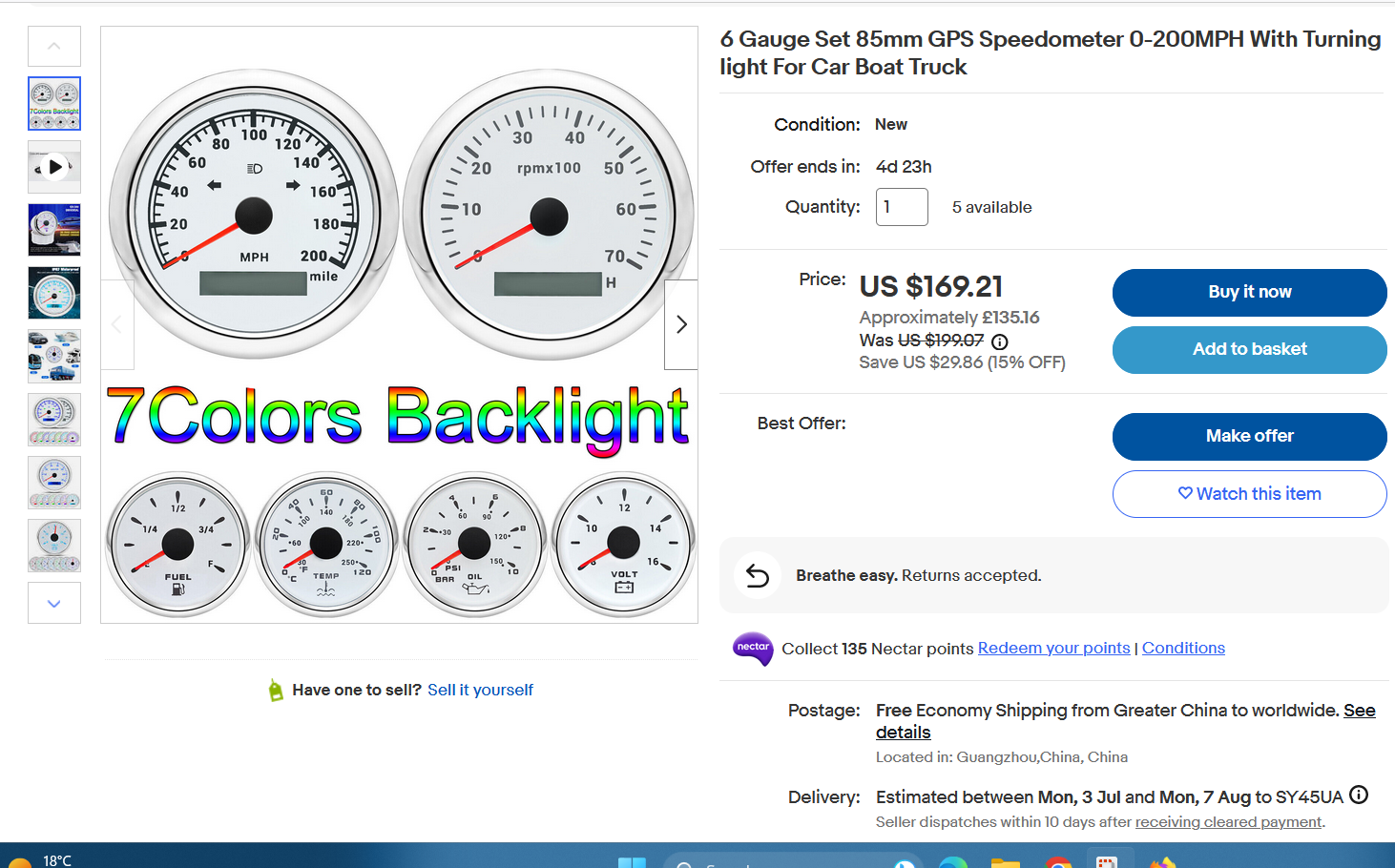Select the blue IP67 Waterproof gauge thumbnail
Screen dimensions: 1395x868
(54, 293)
